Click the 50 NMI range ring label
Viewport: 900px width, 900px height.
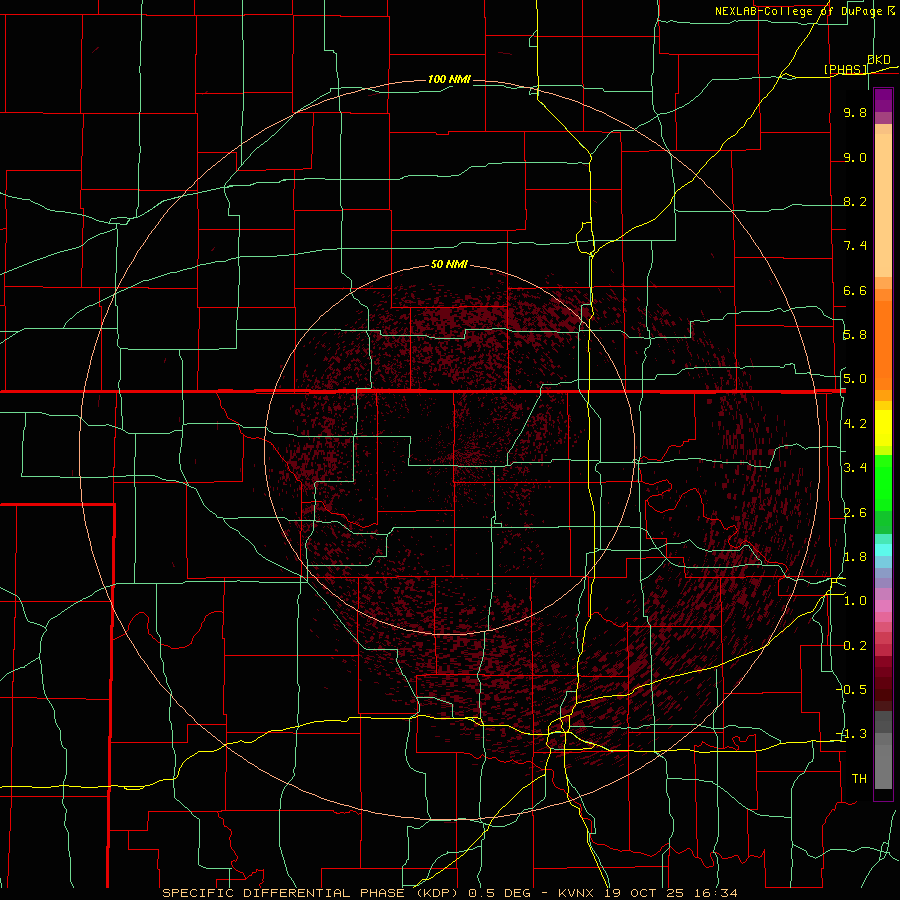coord(449,264)
